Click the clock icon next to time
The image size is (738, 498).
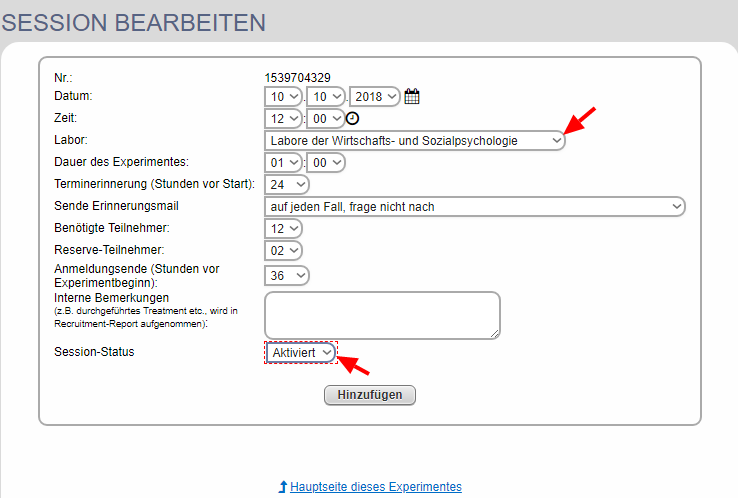(x=352, y=119)
